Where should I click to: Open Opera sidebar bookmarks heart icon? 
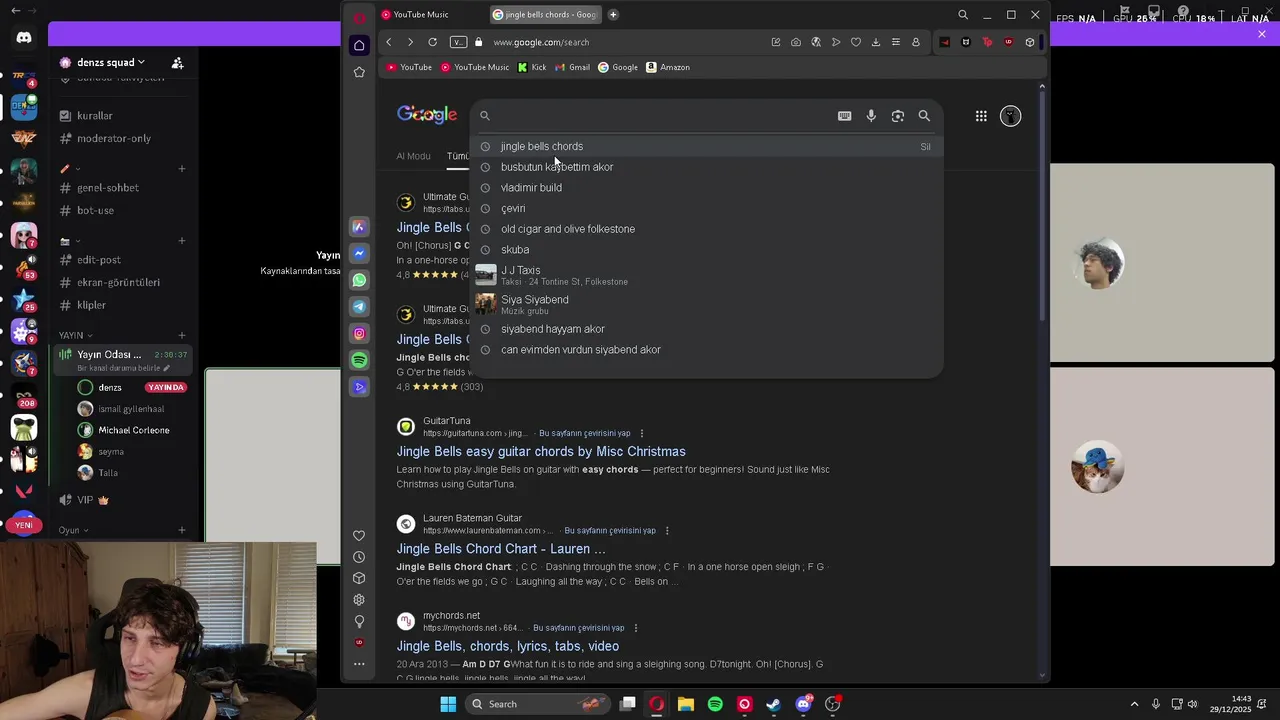pyautogui.click(x=359, y=536)
